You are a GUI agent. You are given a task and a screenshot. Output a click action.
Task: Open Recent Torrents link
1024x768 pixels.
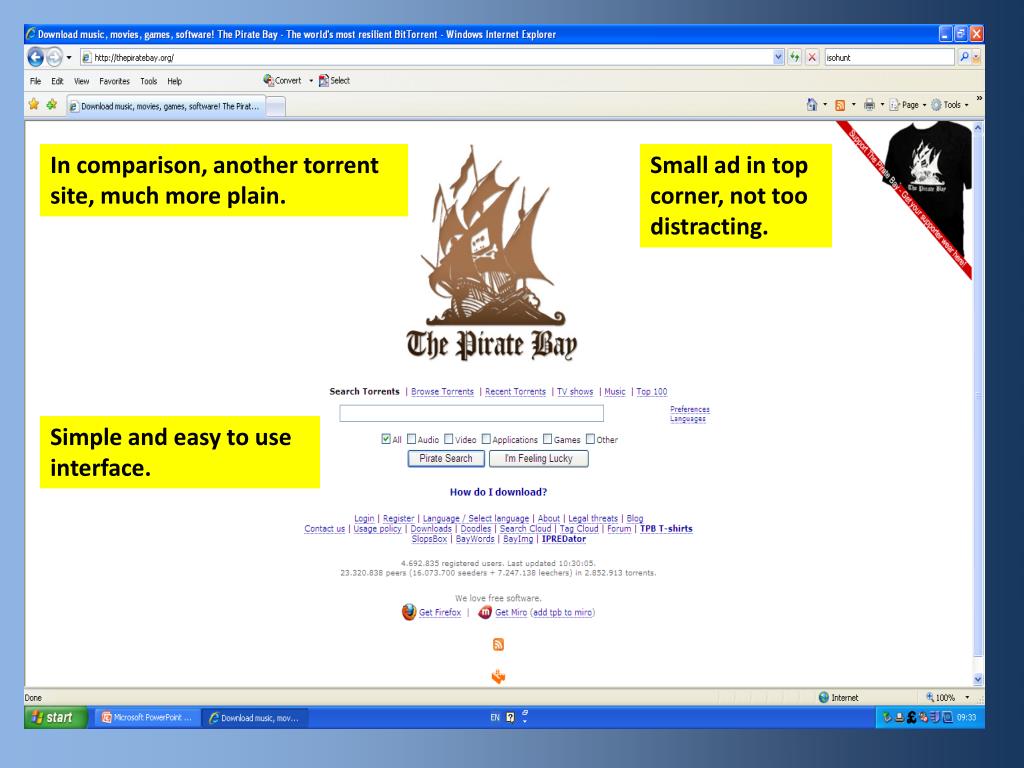[x=515, y=391]
